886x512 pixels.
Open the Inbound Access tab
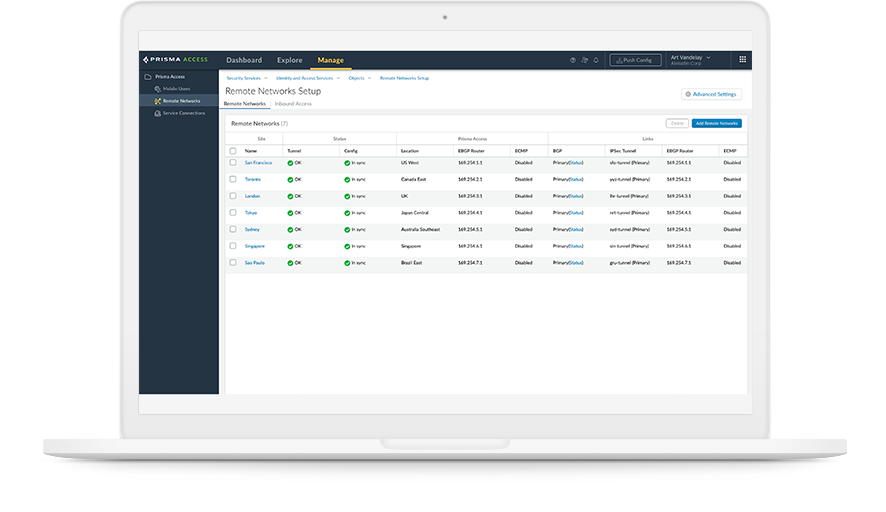(x=293, y=104)
